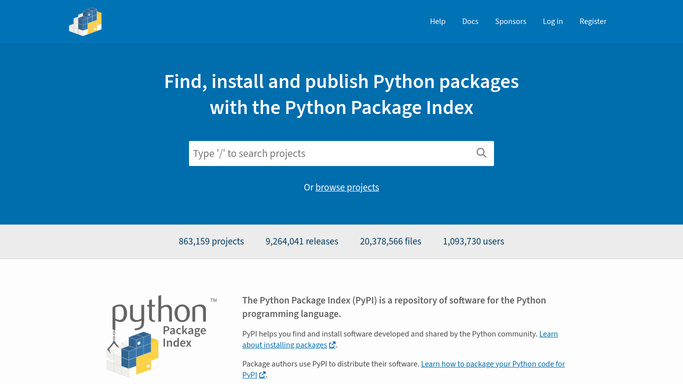Screen dimensions: 683x384
Task: Click the main heading about Python packages
Action: 342,94
